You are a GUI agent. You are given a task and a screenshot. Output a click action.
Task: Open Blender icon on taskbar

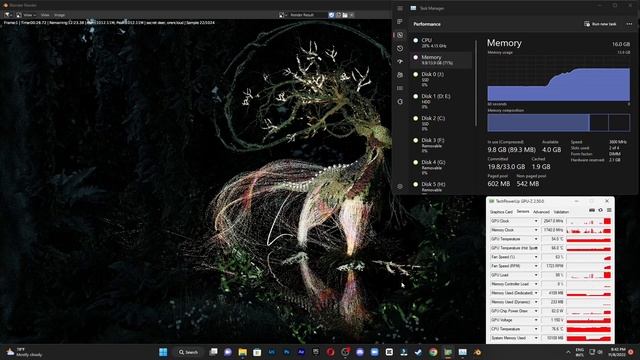[x=477, y=352]
